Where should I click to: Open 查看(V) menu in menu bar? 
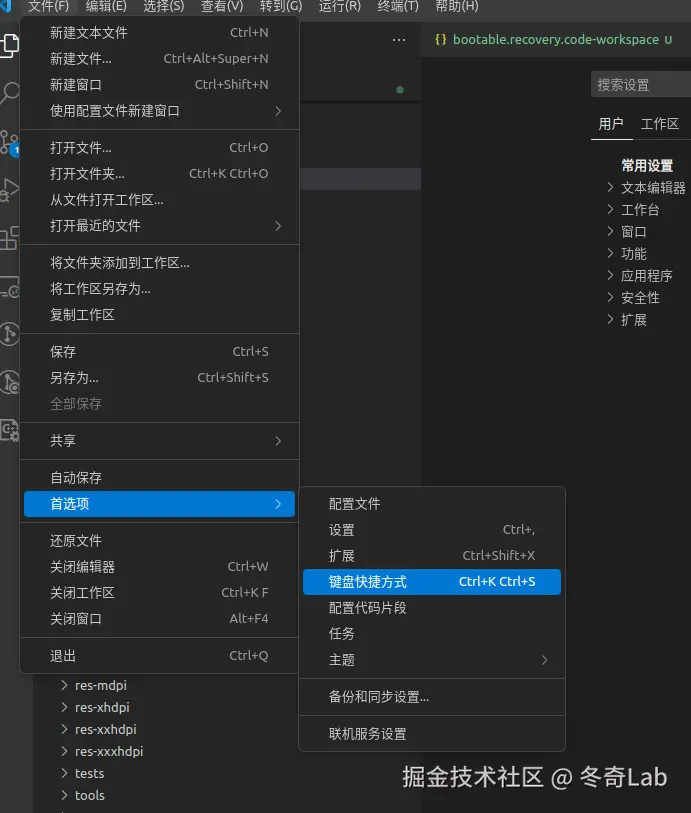222,6
